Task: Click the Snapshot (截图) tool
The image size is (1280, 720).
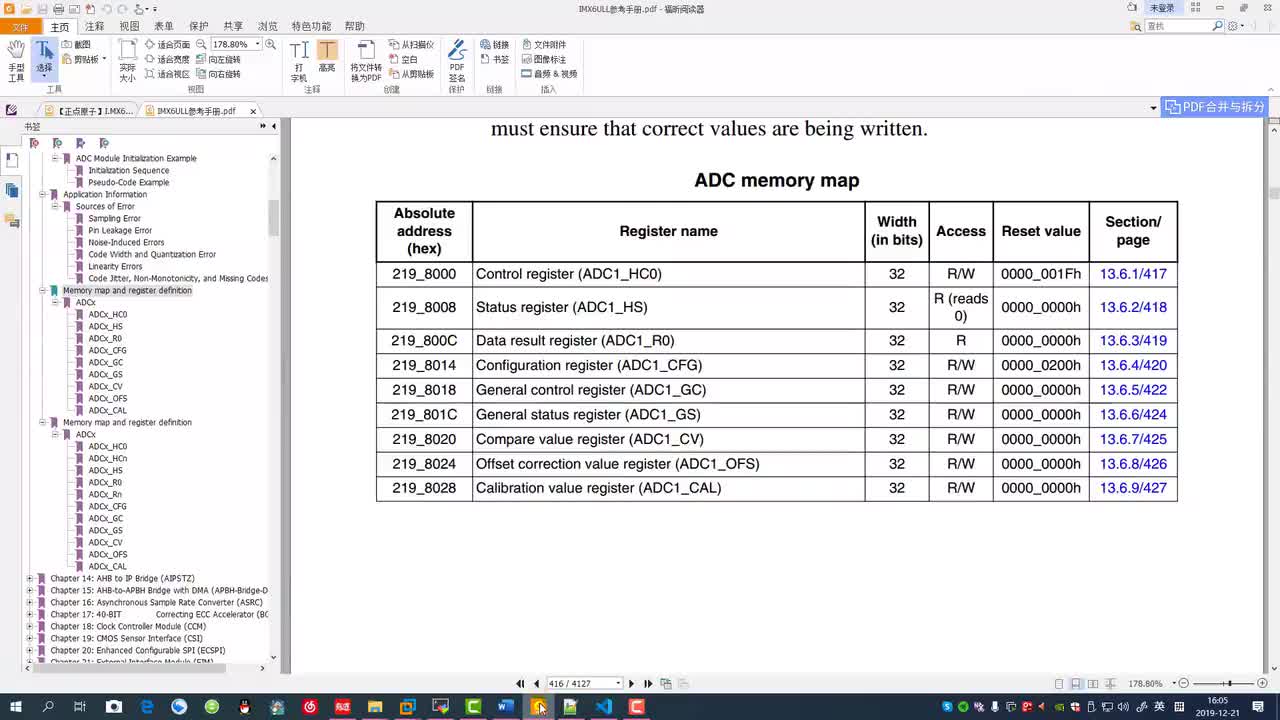Action: coord(76,44)
